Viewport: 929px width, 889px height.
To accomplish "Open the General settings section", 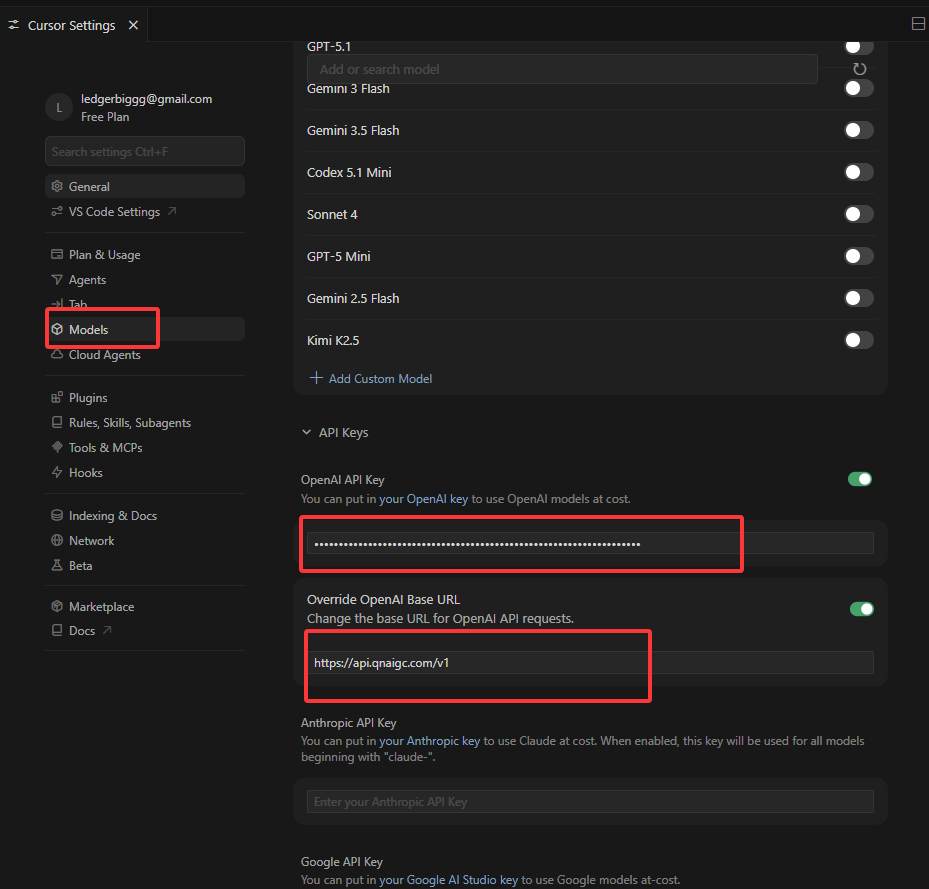I will 145,186.
